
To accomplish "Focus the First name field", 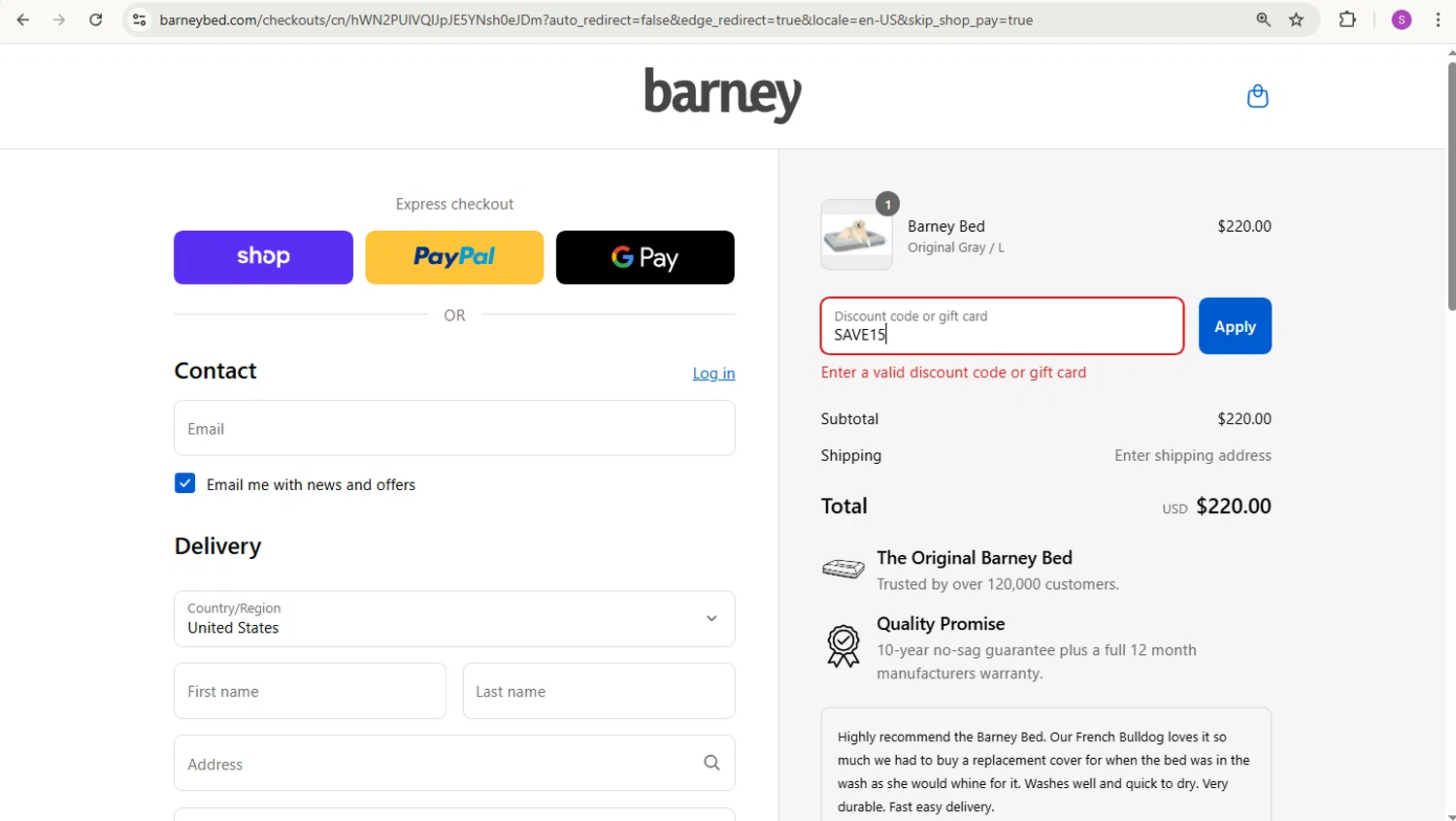I will coord(311,691).
